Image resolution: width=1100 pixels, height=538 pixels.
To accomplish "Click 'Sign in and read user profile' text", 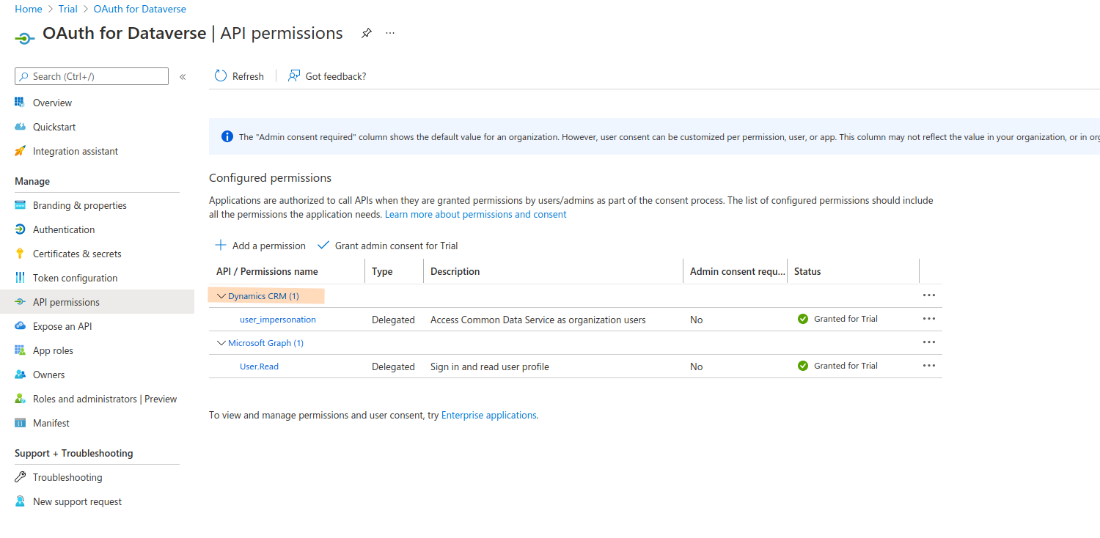I will tap(490, 367).
